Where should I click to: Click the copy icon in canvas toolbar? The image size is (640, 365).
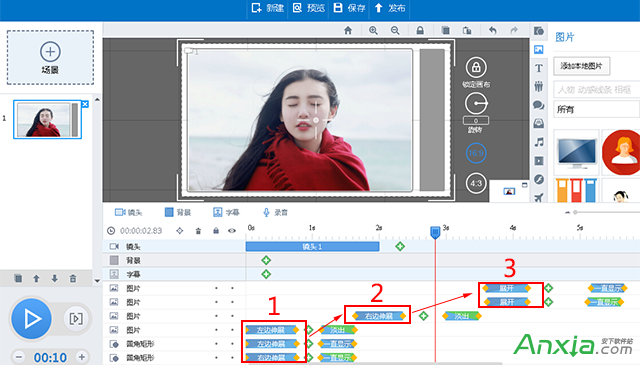(x=445, y=30)
